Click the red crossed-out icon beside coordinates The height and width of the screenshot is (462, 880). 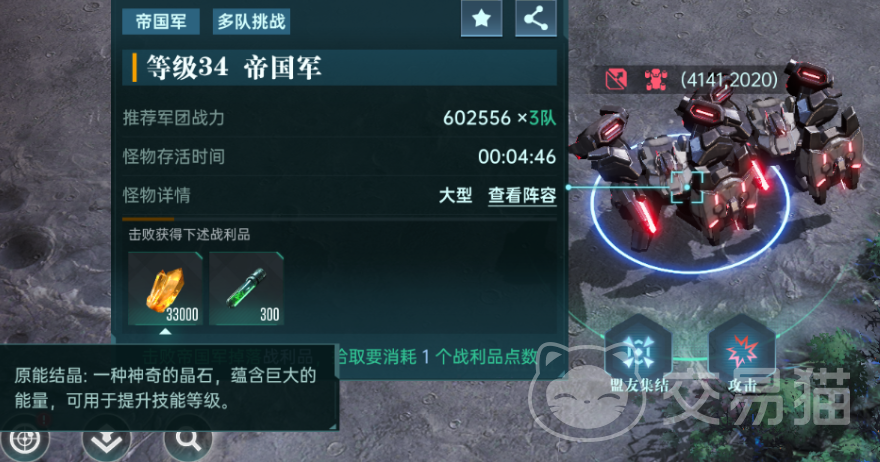pos(616,80)
